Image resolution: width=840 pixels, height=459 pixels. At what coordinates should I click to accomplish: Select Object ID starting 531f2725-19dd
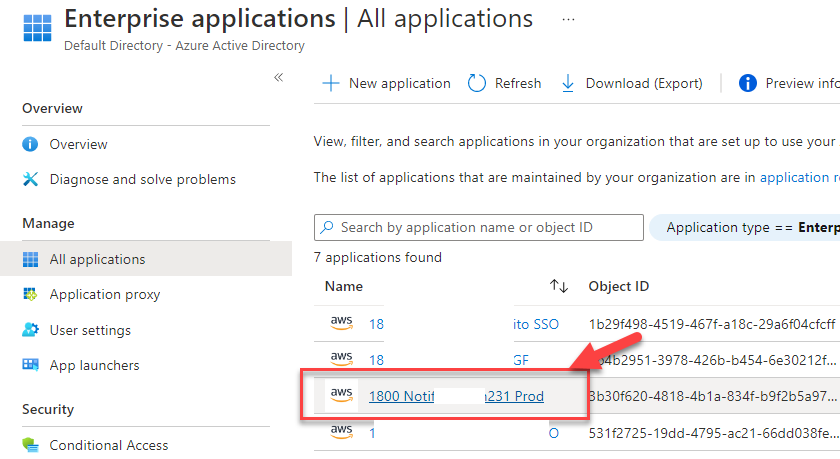click(713, 433)
